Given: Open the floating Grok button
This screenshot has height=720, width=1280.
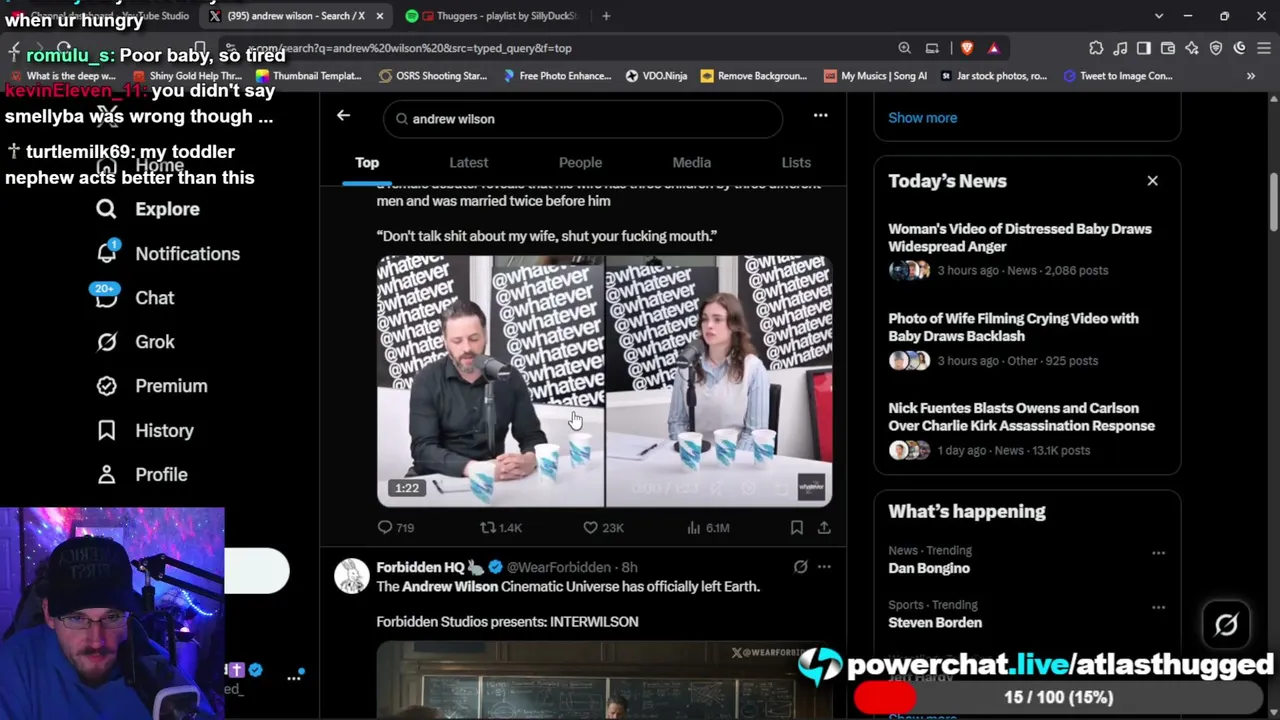Looking at the screenshot, I should click(1226, 625).
